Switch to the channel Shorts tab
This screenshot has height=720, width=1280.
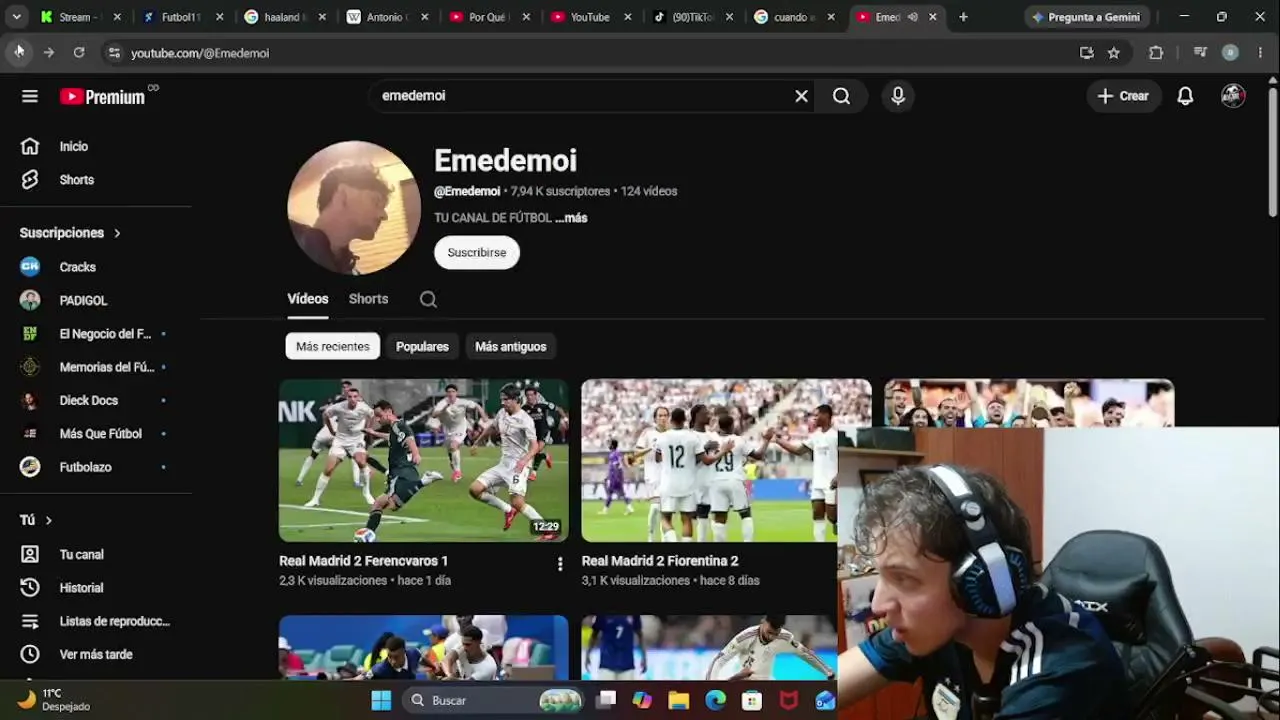[368, 299]
